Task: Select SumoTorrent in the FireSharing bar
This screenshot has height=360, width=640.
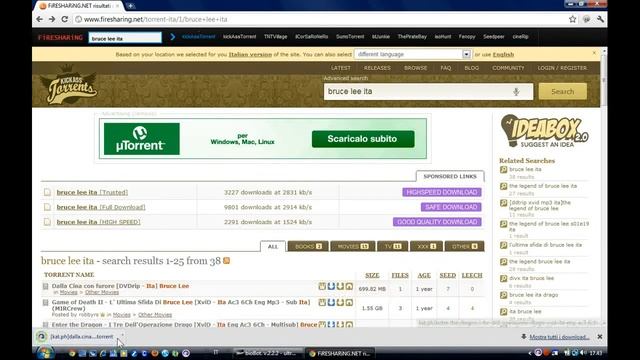Action: (x=350, y=37)
